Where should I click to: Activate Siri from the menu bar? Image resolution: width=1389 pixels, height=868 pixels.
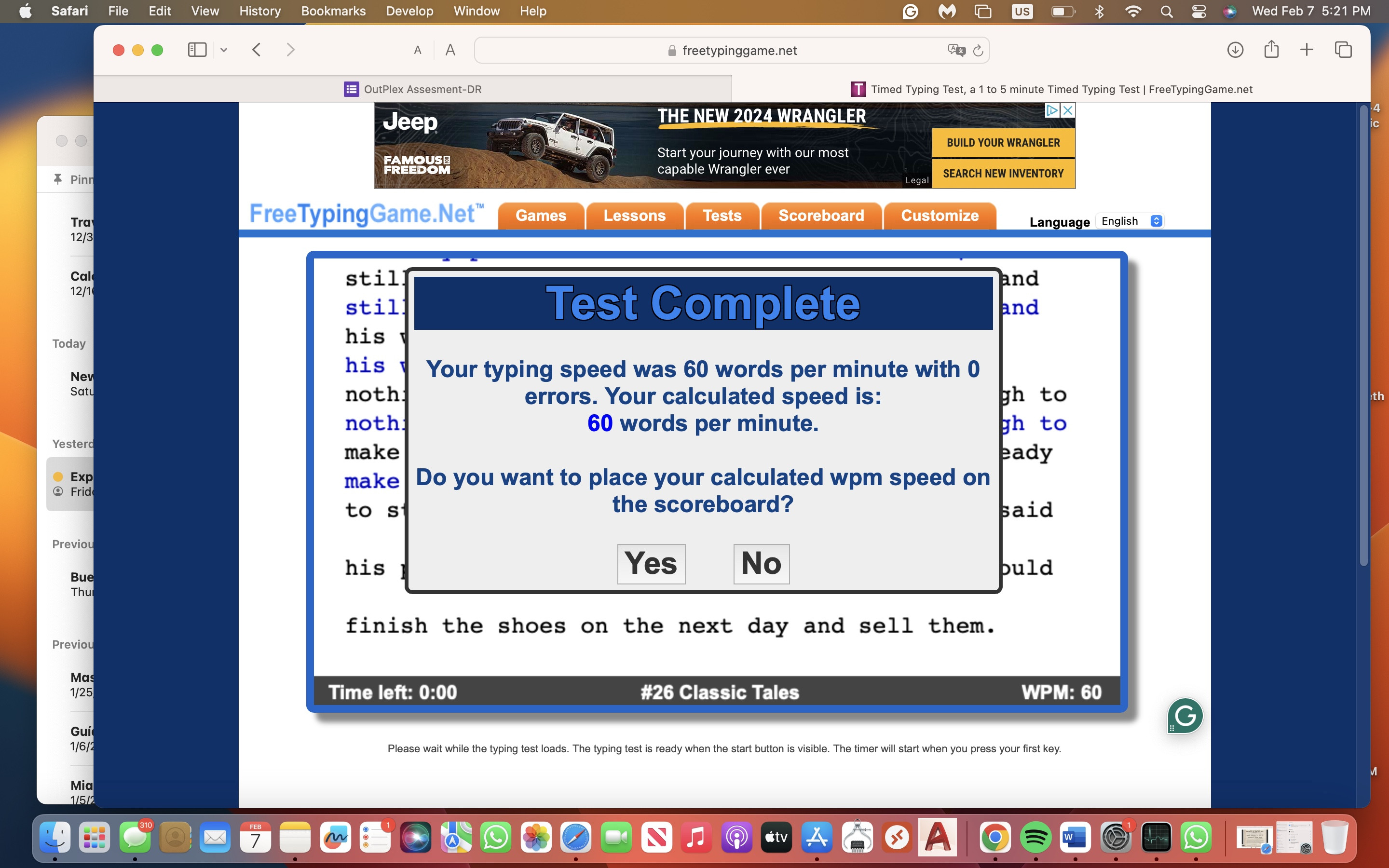click(x=1229, y=11)
